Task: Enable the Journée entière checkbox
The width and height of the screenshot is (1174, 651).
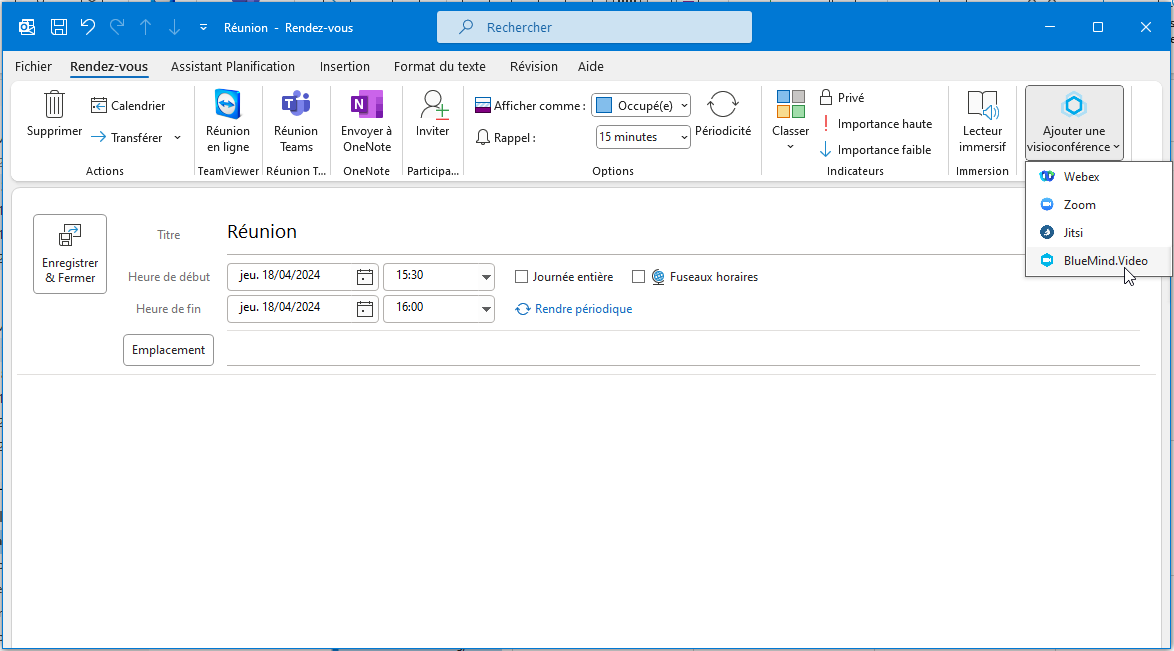Action: pos(521,277)
